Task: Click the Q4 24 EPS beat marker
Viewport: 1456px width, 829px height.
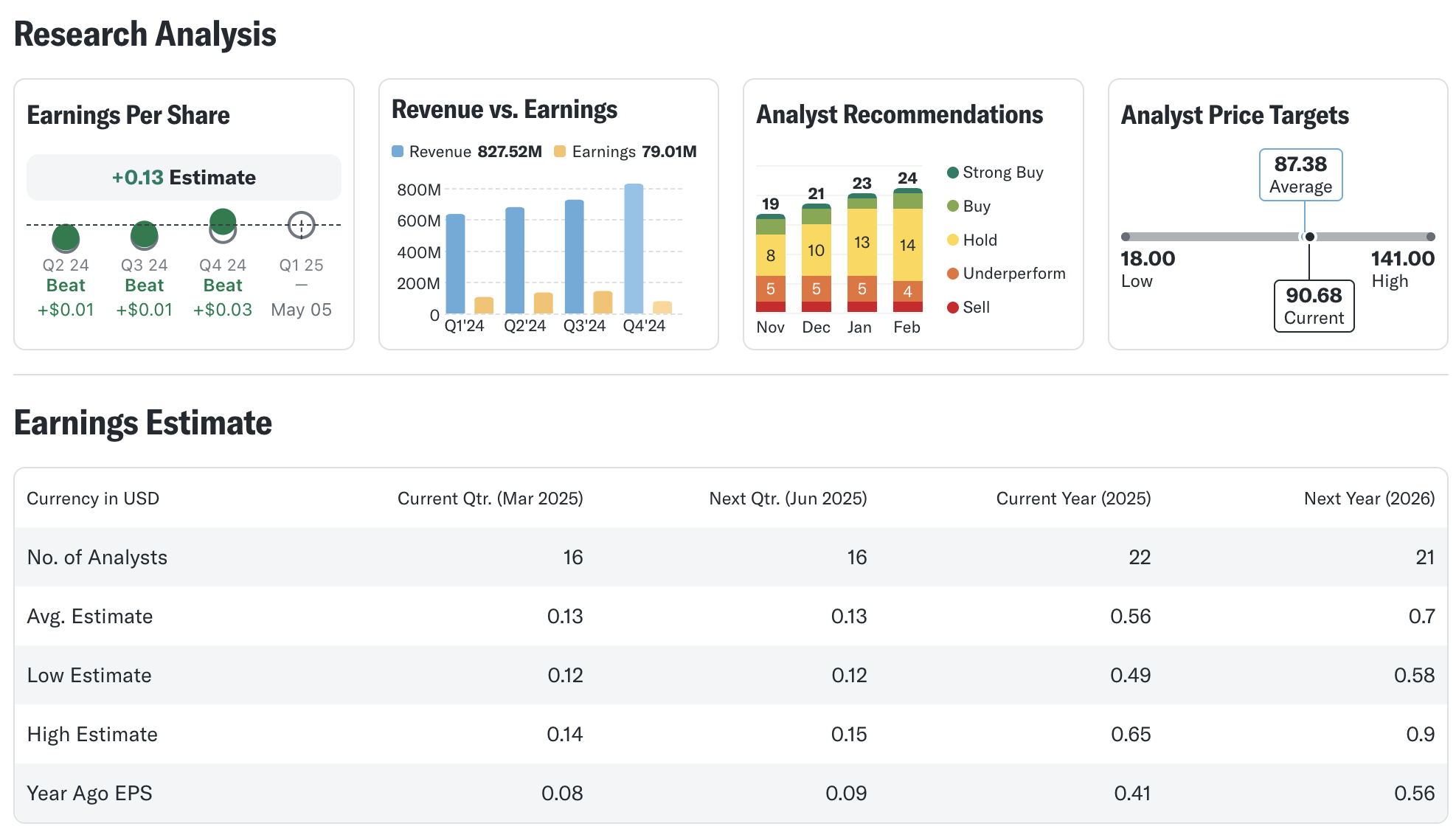Action: [x=223, y=222]
